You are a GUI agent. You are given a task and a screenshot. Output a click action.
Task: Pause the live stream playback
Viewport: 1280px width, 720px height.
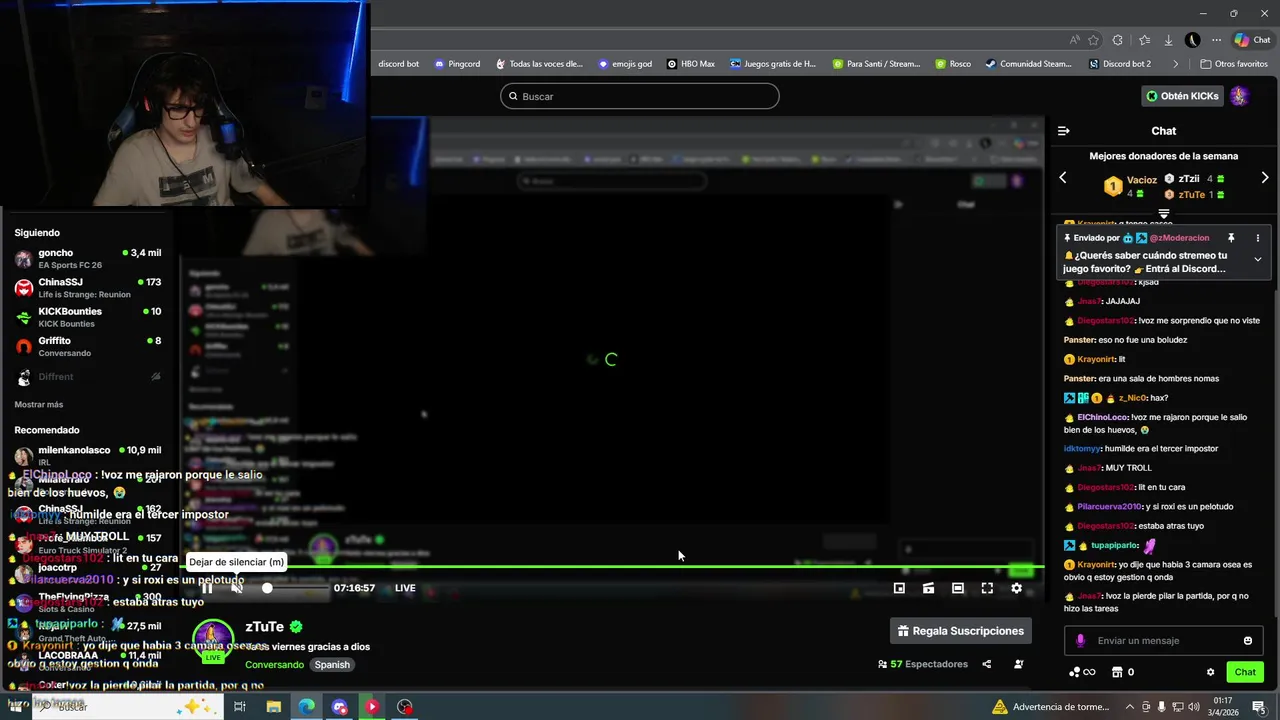point(207,588)
